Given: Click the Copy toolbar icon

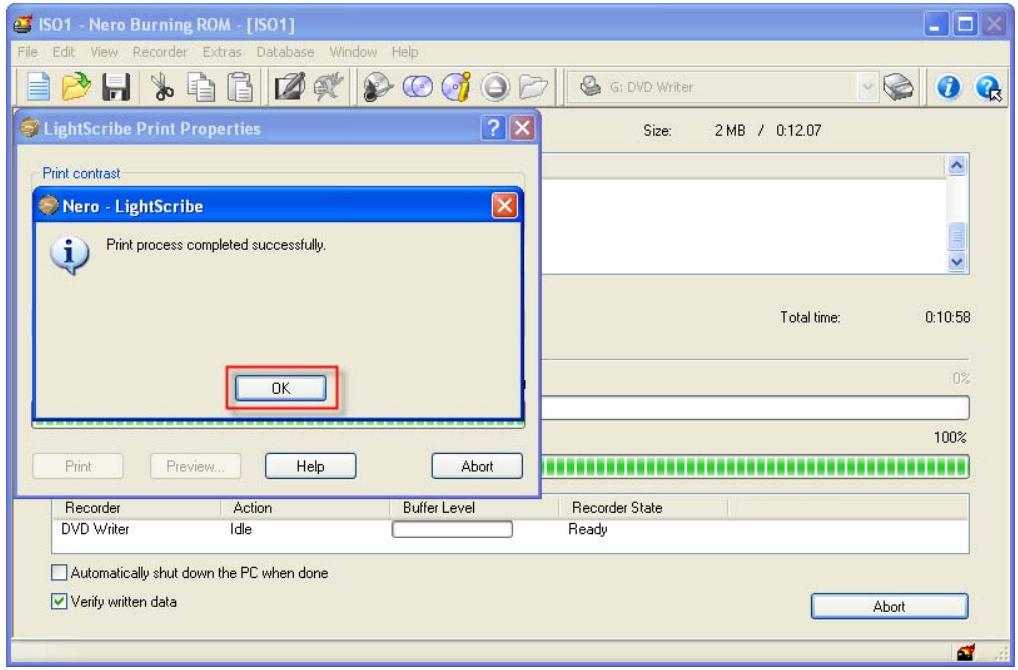Looking at the screenshot, I should click(x=201, y=87).
